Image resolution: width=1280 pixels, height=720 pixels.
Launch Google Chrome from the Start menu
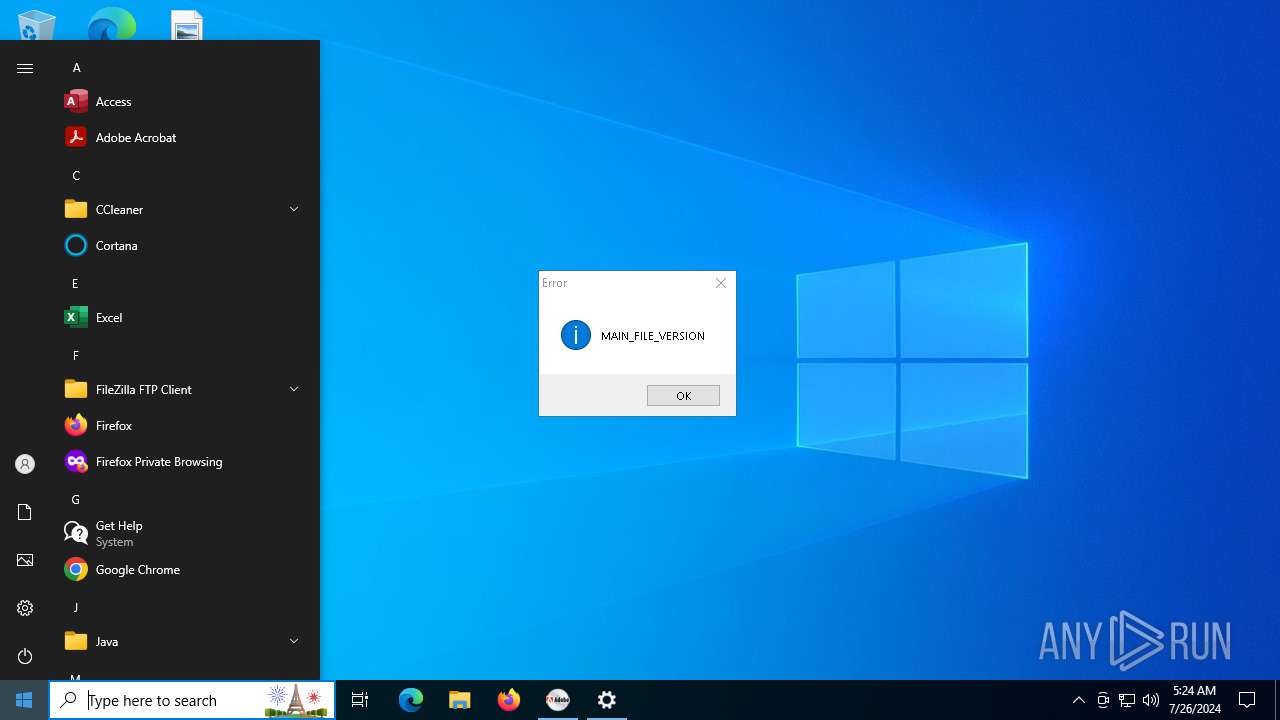(185, 569)
